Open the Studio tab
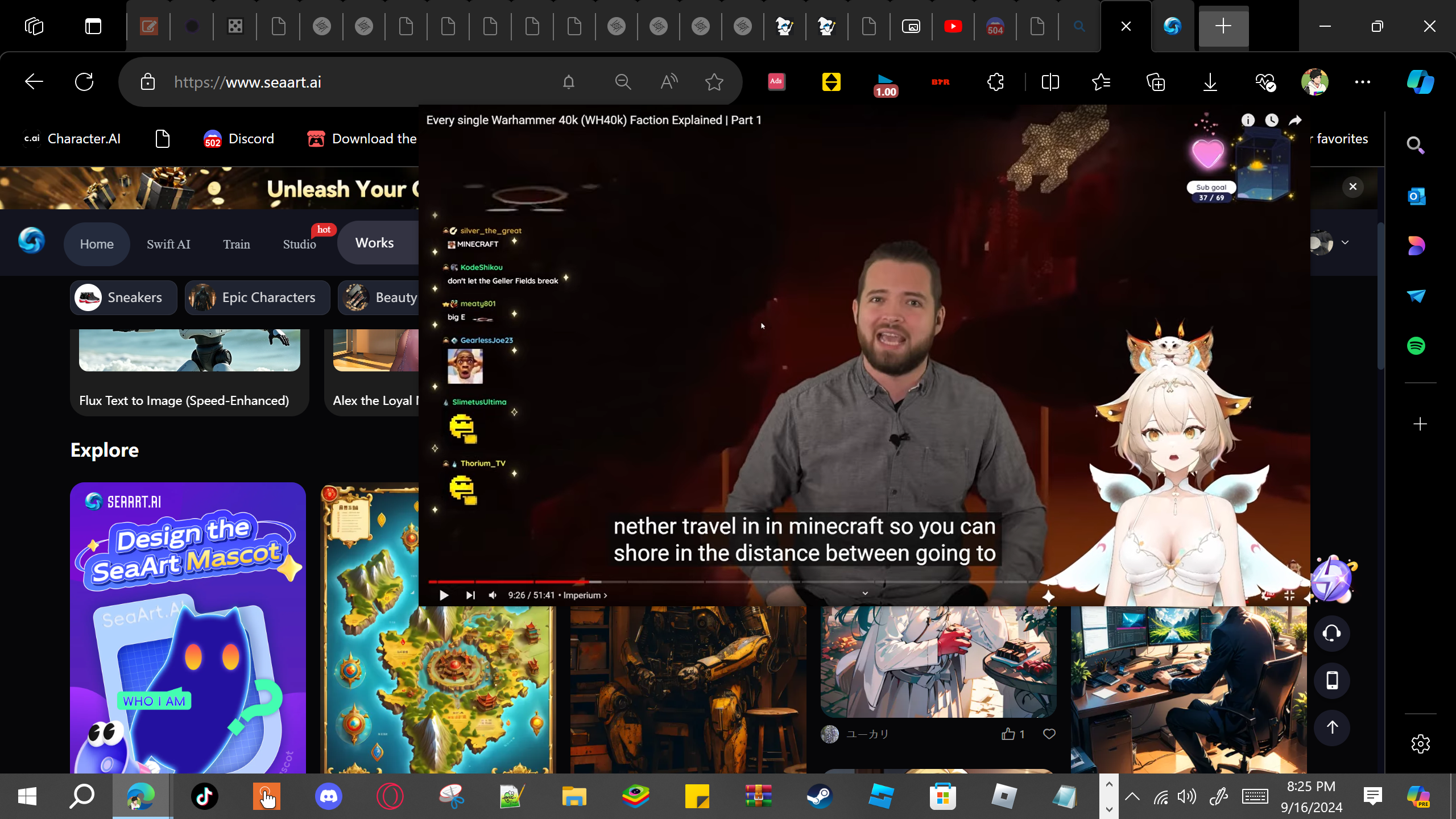The width and height of the screenshot is (1456, 819). click(x=300, y=244)
